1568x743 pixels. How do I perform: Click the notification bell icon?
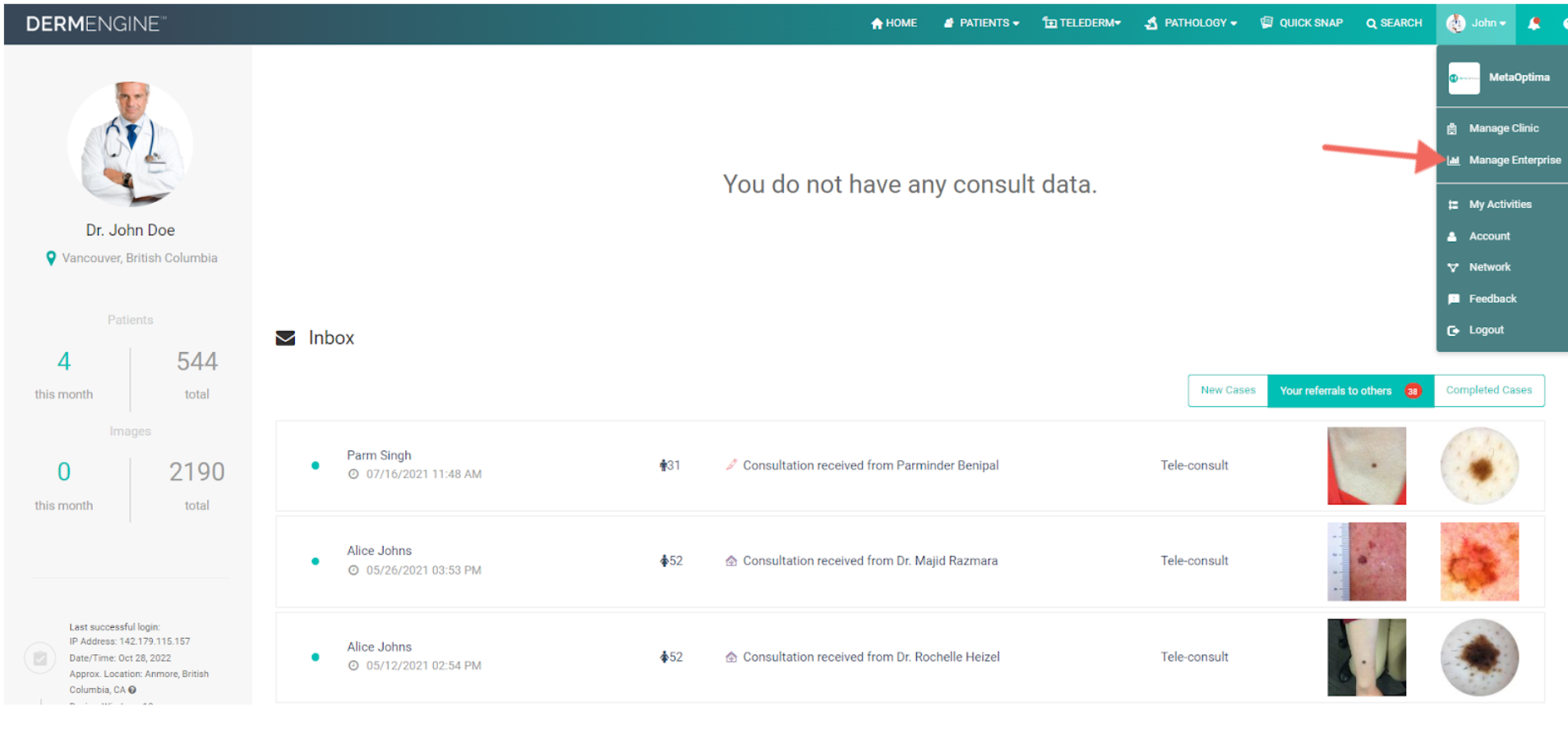(x=1533, y=24)
